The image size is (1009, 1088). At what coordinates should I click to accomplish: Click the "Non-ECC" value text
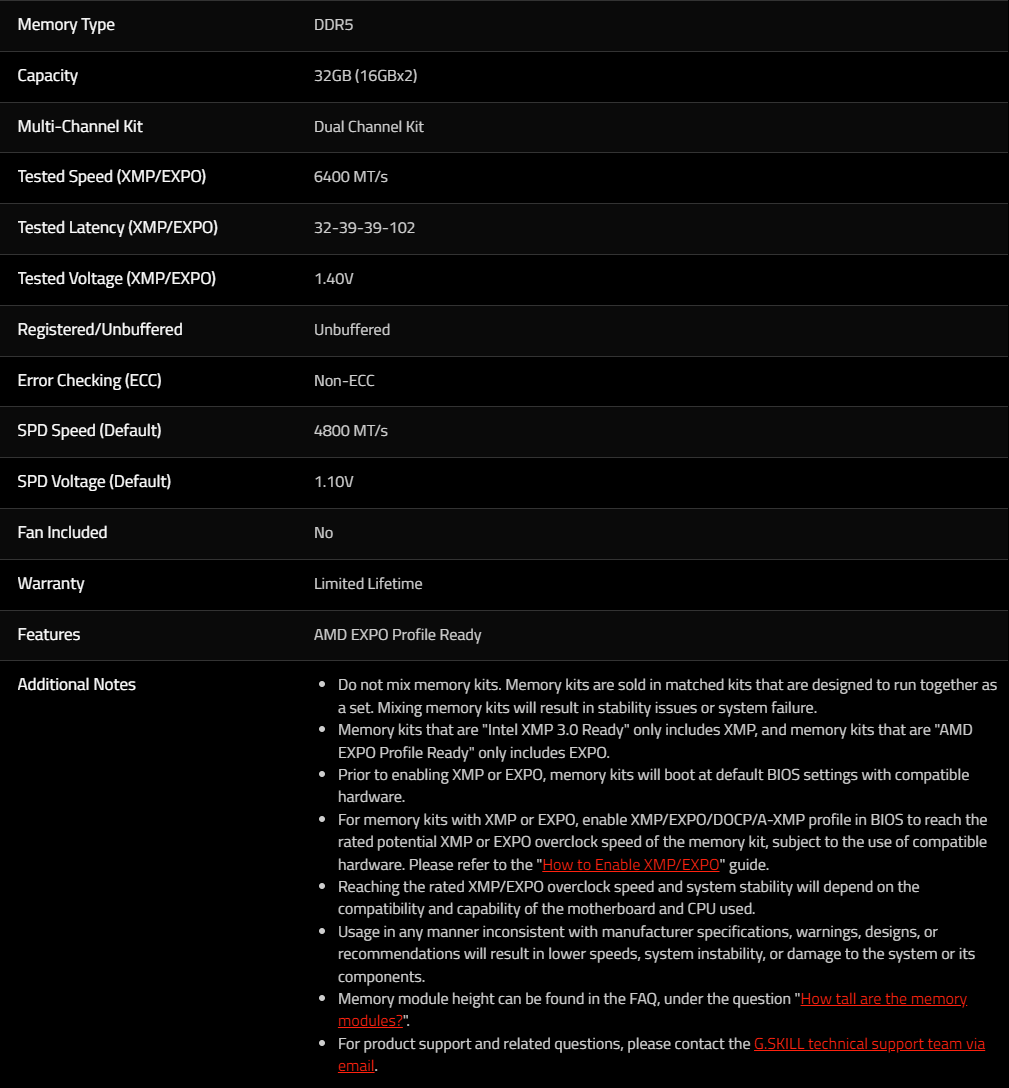coord(344,380)
